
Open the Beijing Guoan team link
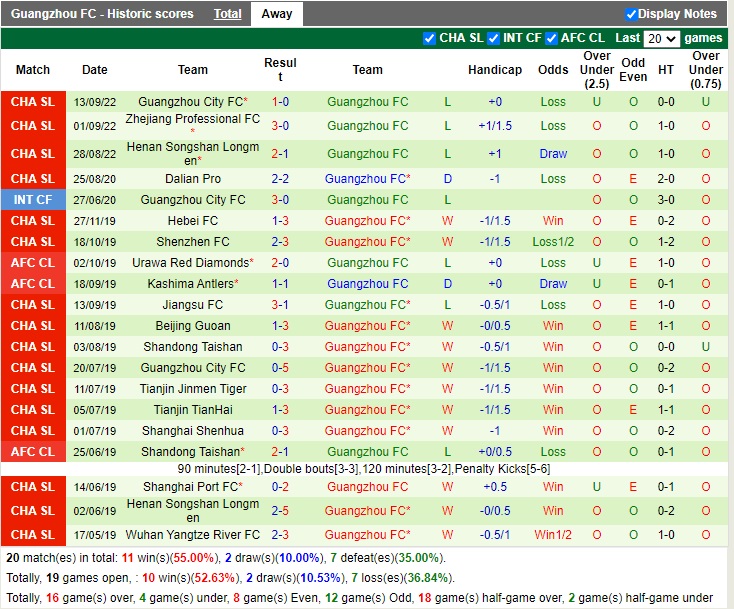(193, 326)
